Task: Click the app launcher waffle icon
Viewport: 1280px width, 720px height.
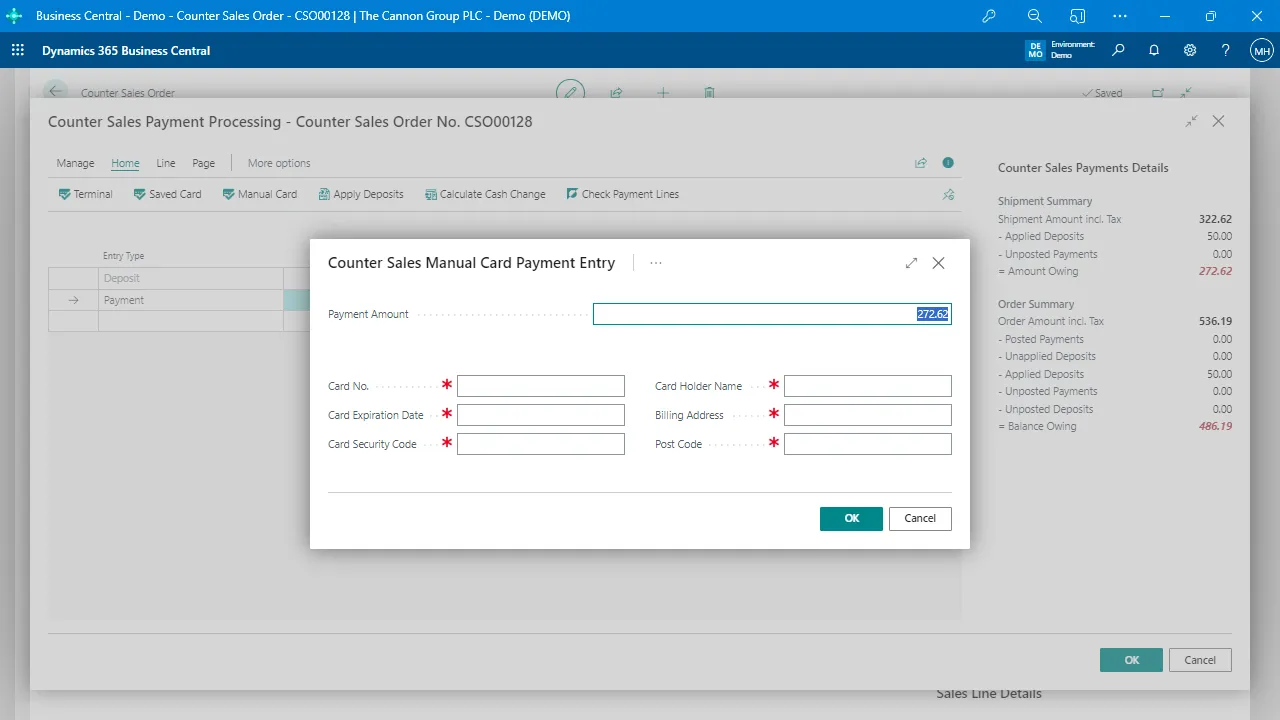Action: click(x=17, y=50)
